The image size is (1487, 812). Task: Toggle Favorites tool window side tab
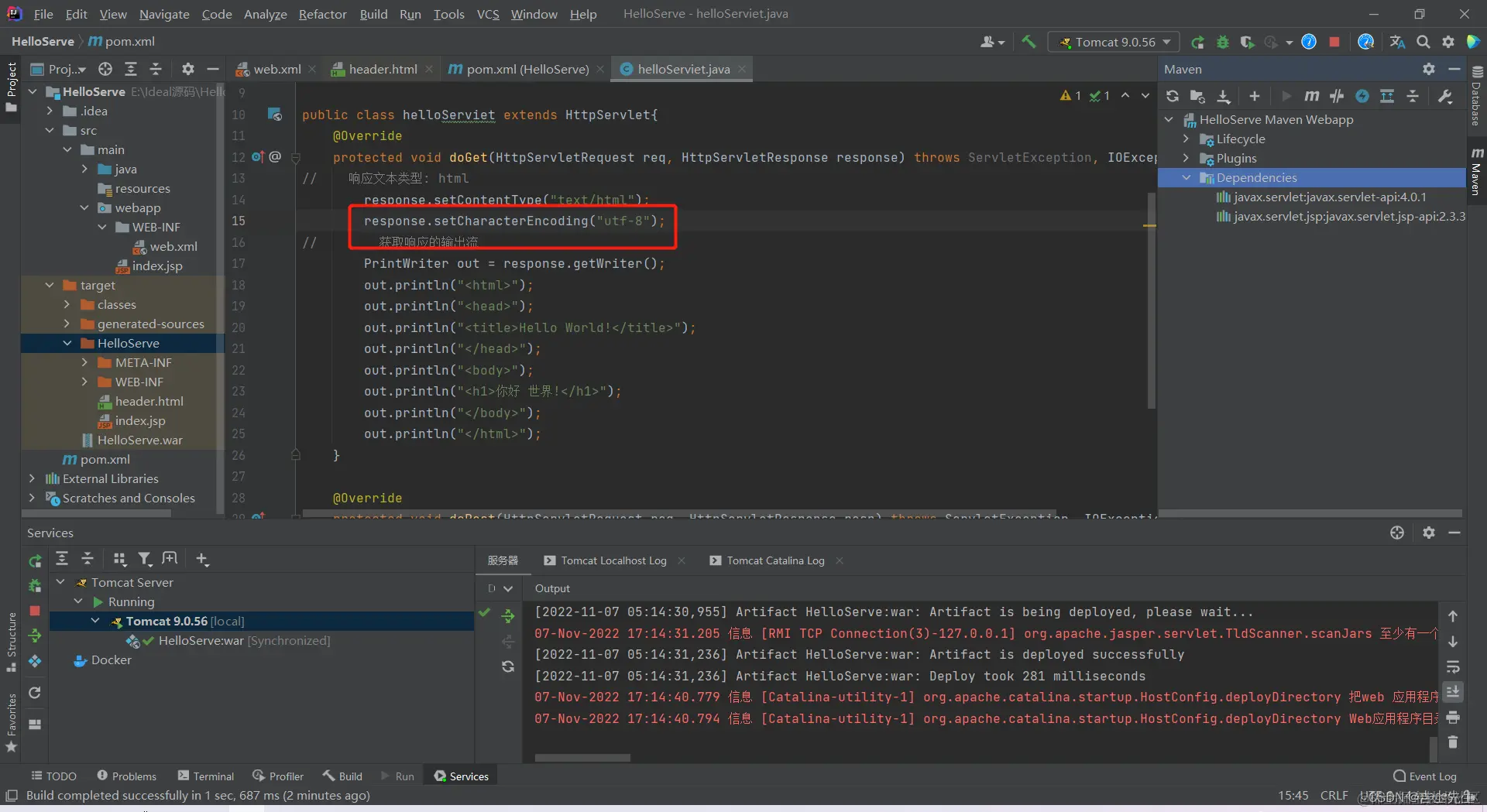[x=11, y=722]
